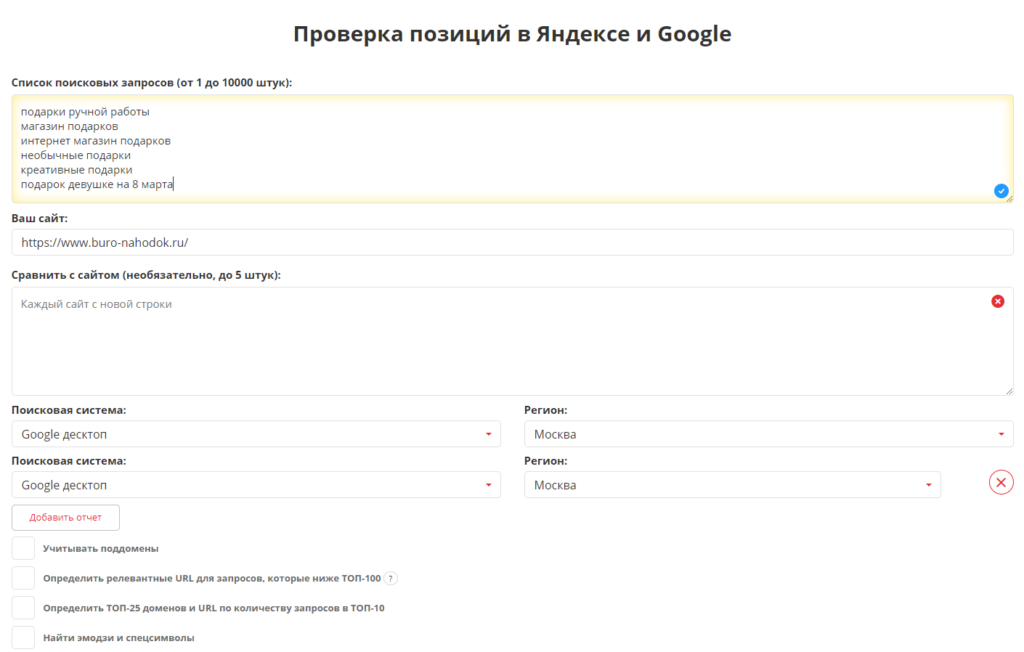Click query line 'необычные подарки'
This screenshot has width=1024, height=652.
point(76,155)
